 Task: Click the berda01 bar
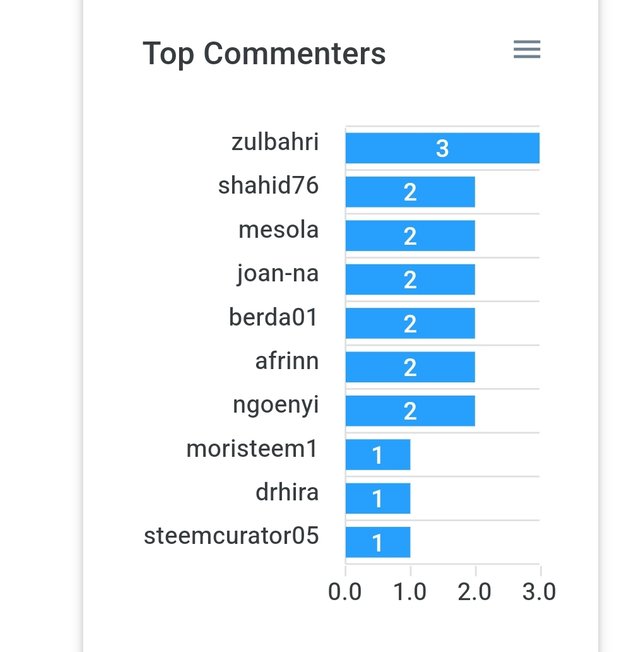tap(410, 324)
